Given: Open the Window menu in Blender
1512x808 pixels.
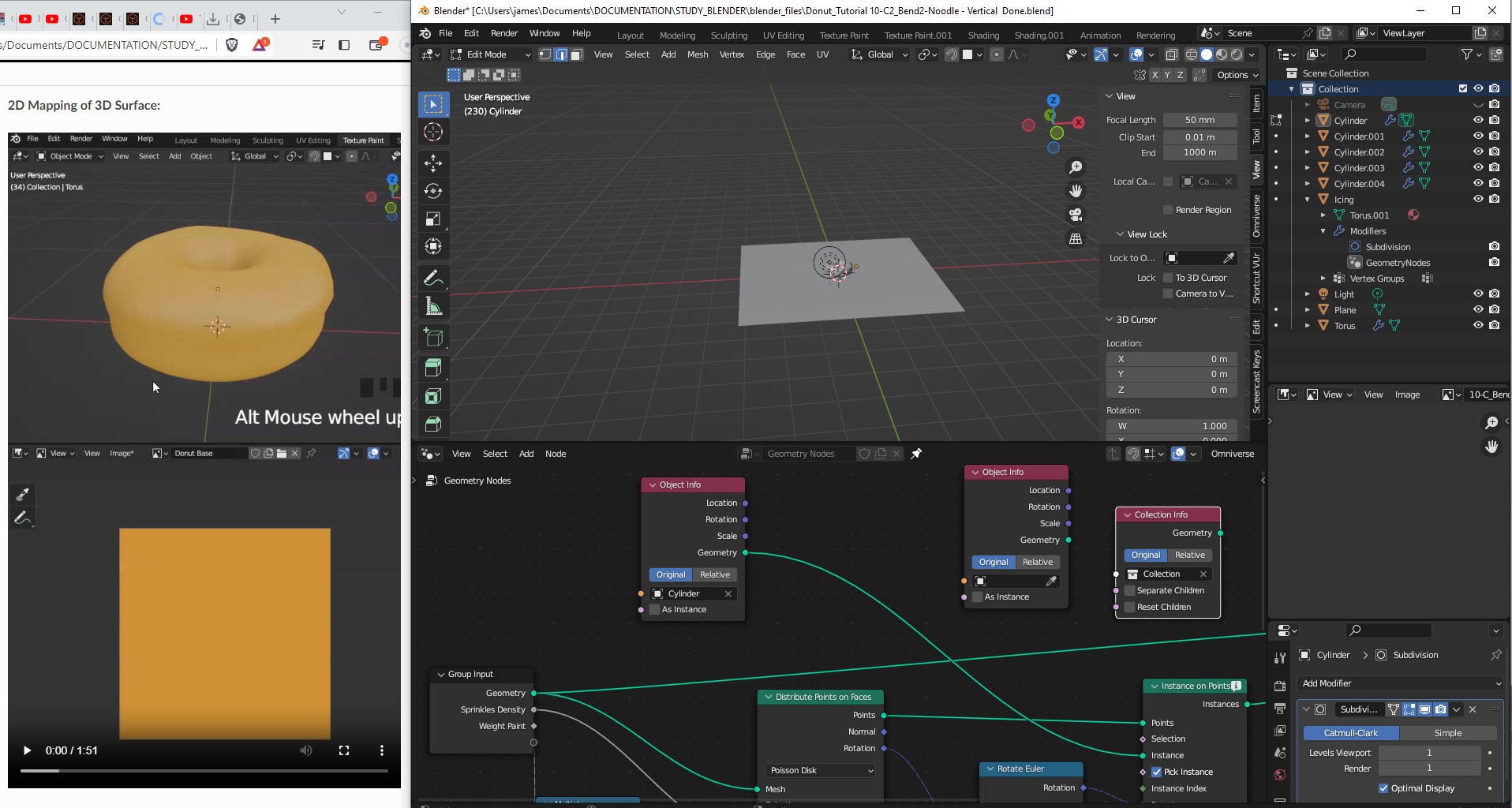Looking at the screenshot, I should [x=545, y=33].
